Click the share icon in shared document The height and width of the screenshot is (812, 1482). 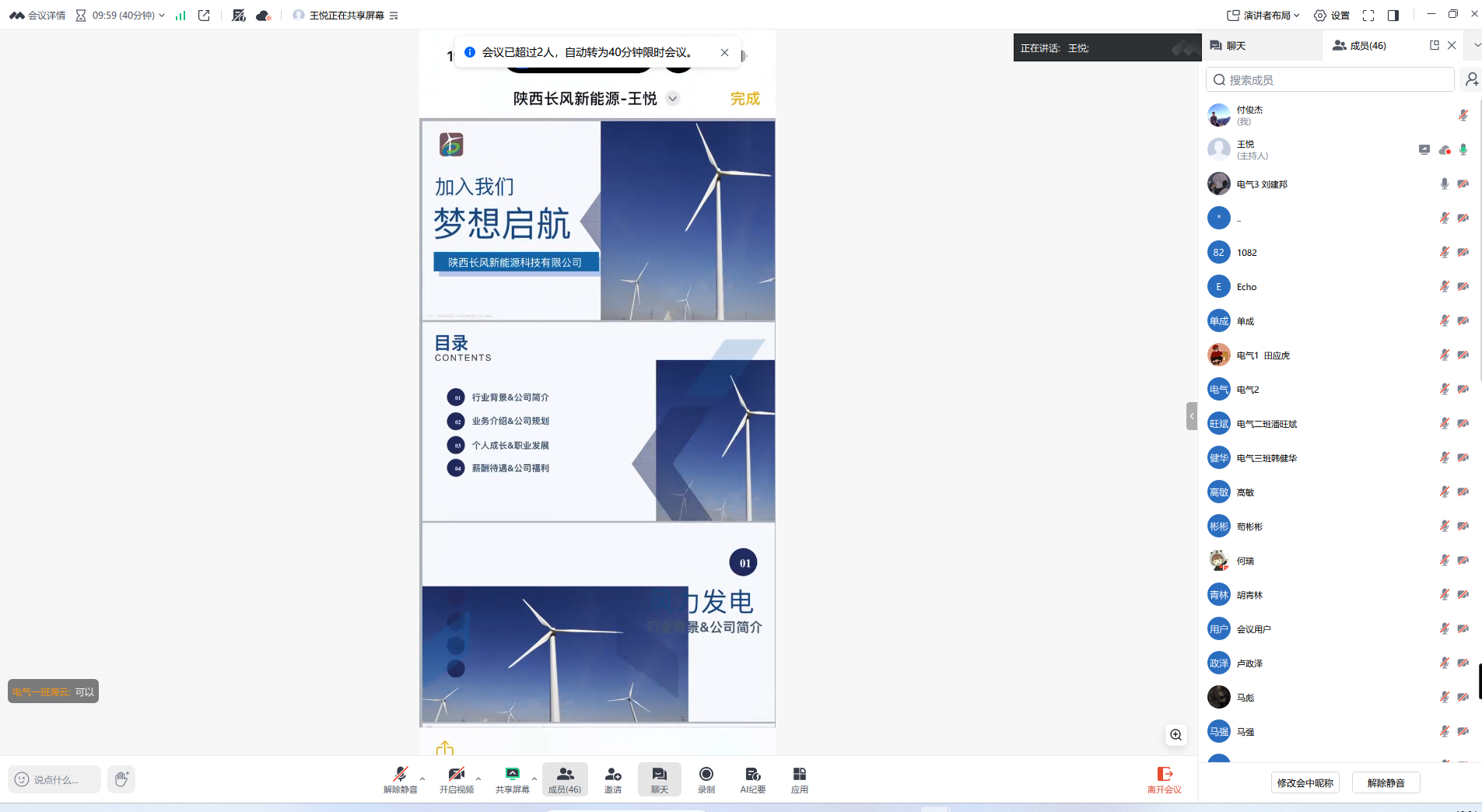point(445,748)
